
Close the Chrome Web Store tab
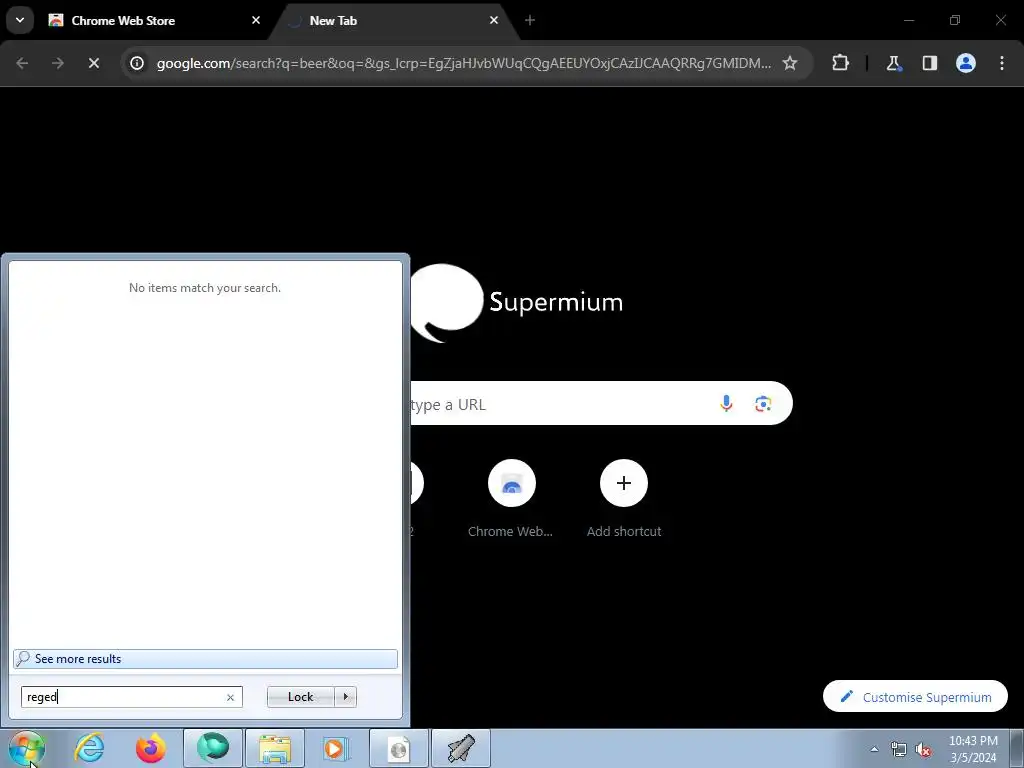256,20
